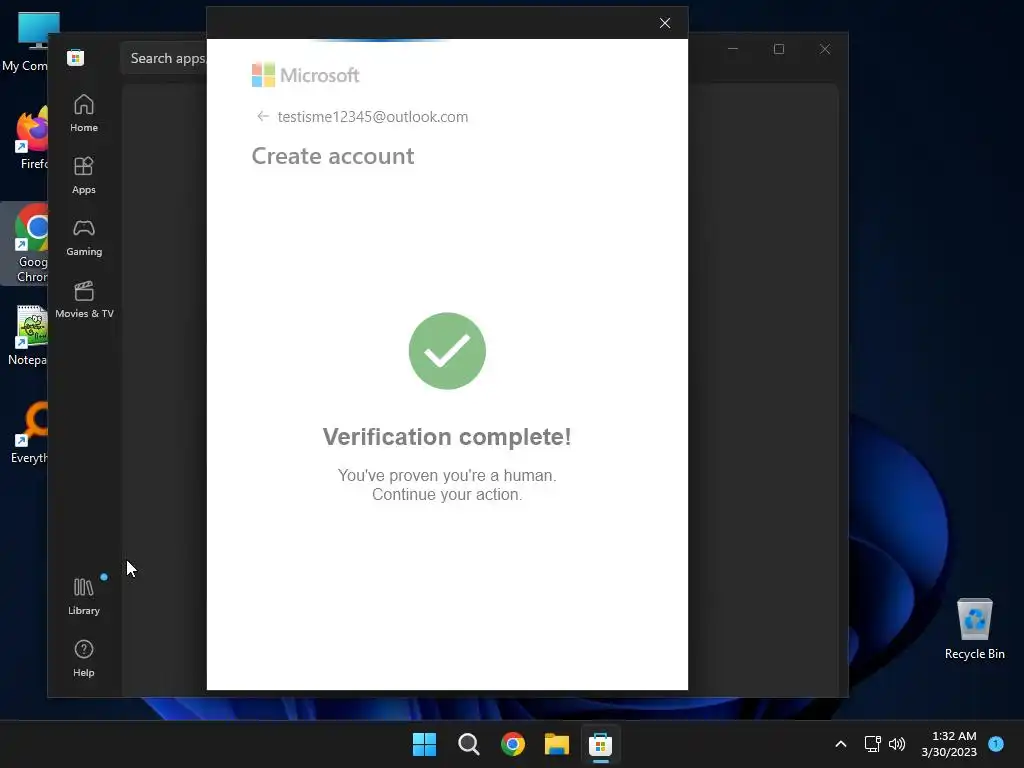Open the Windows Start menu
This screenshot has height=768, width=1024.
[424, 744]
